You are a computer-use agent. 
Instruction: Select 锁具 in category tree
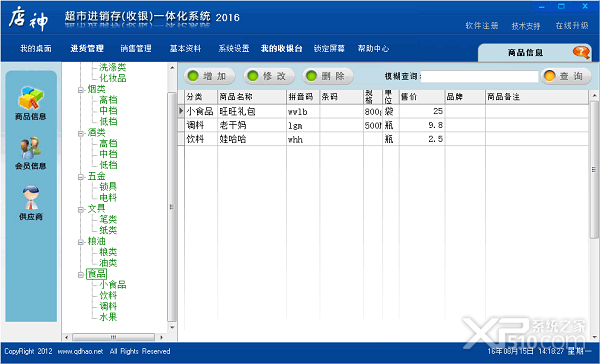108,187
